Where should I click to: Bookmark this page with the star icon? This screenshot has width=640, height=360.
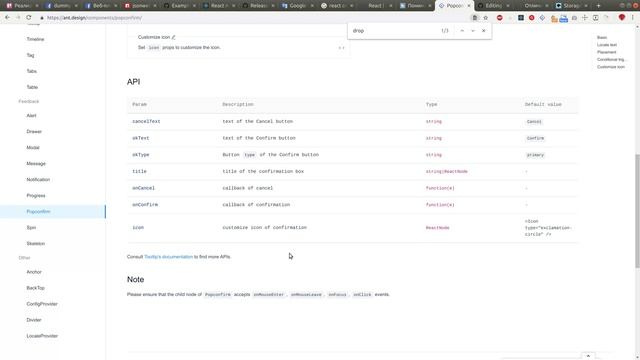(x=486, y=18)
